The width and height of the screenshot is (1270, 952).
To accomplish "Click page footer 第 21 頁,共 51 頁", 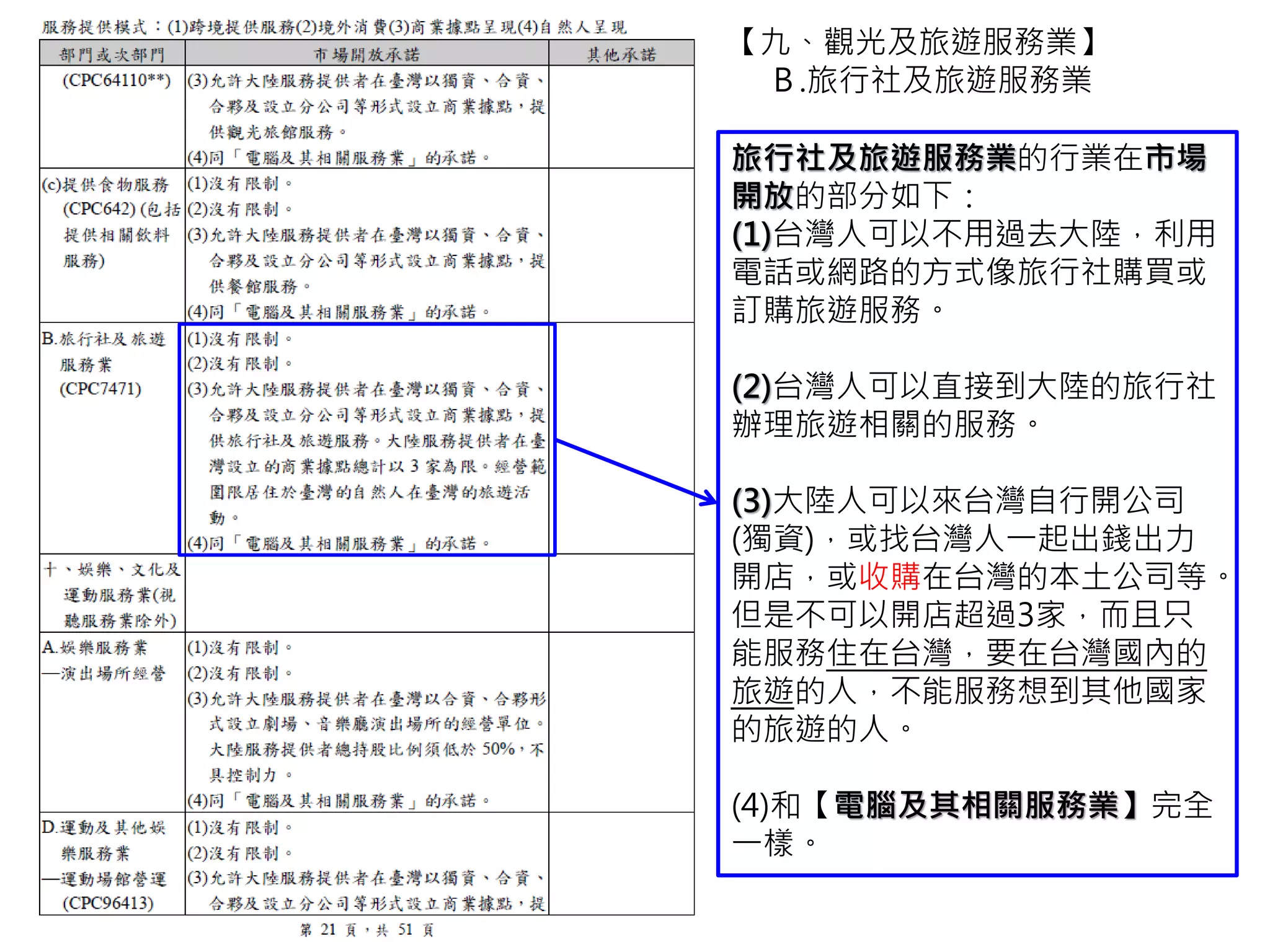I will 366,930.
